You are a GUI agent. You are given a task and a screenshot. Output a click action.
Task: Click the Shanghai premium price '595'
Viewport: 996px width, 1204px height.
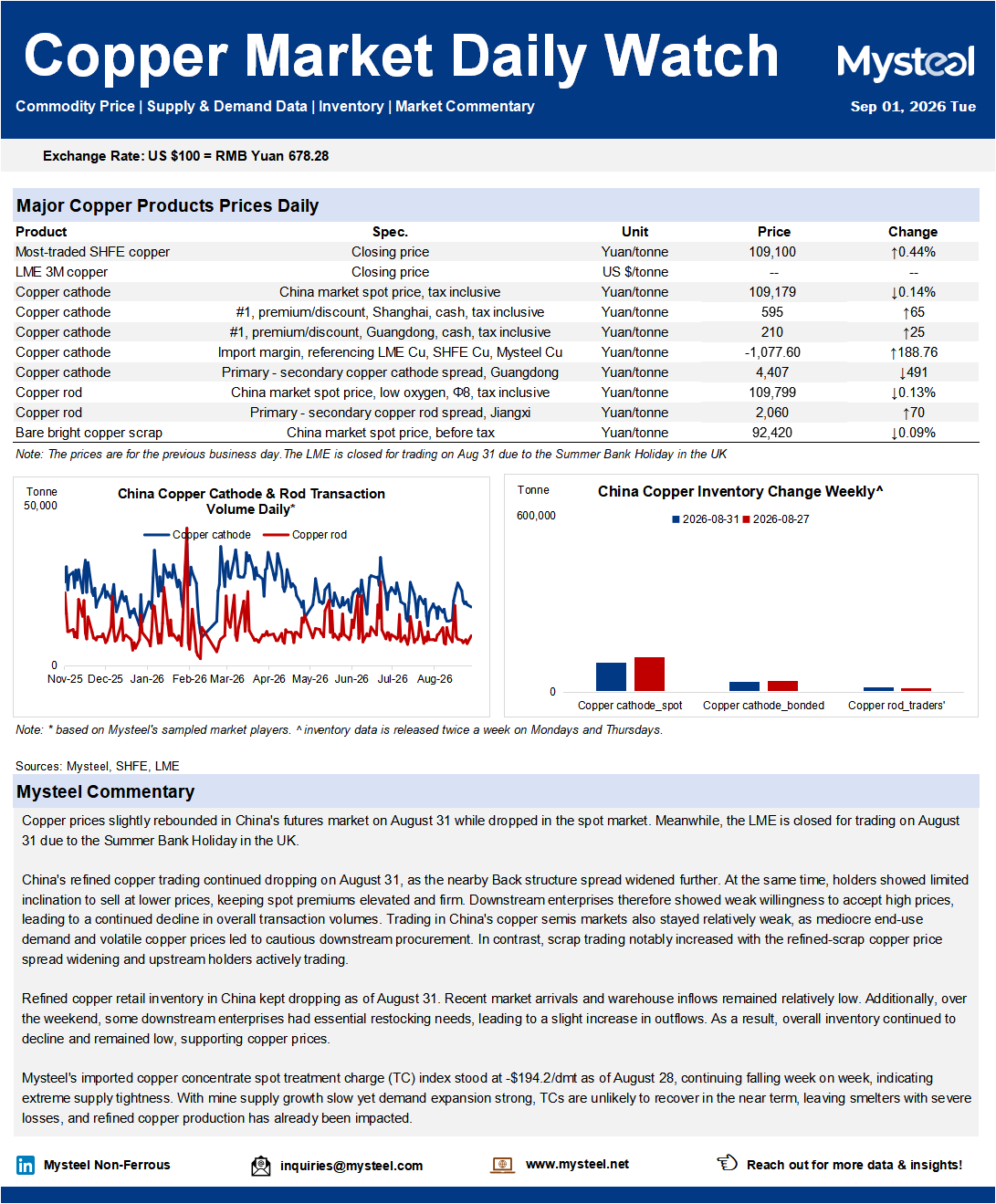(772, 312)
